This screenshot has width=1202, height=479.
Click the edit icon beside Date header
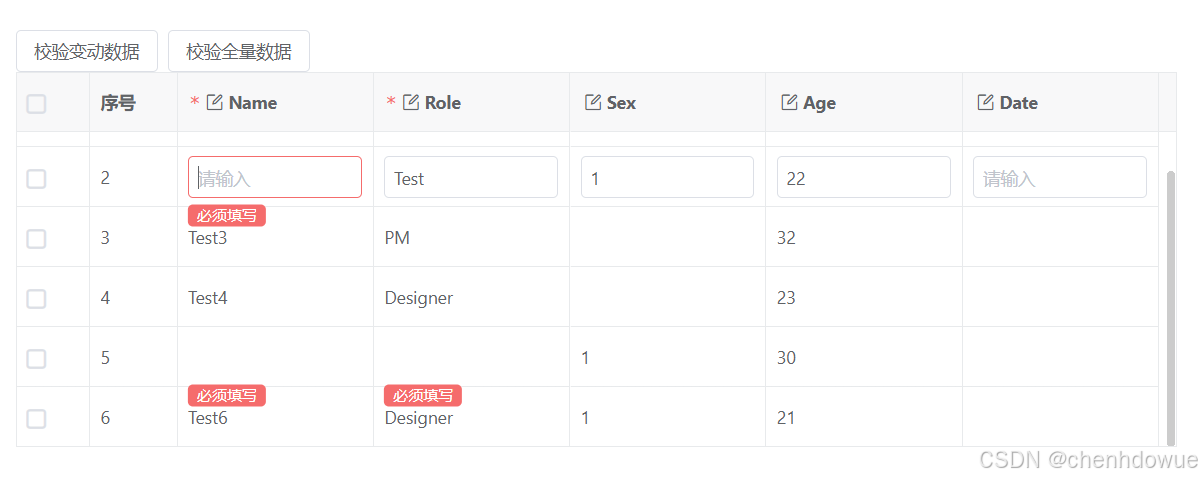point(985,103)
